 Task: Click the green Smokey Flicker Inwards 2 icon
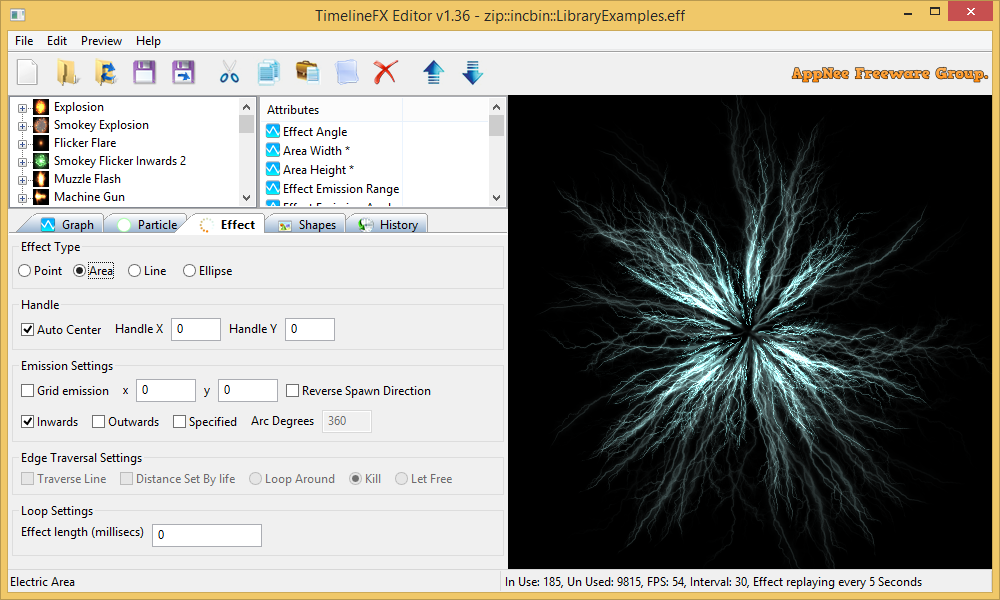click(x=41, y=161)
